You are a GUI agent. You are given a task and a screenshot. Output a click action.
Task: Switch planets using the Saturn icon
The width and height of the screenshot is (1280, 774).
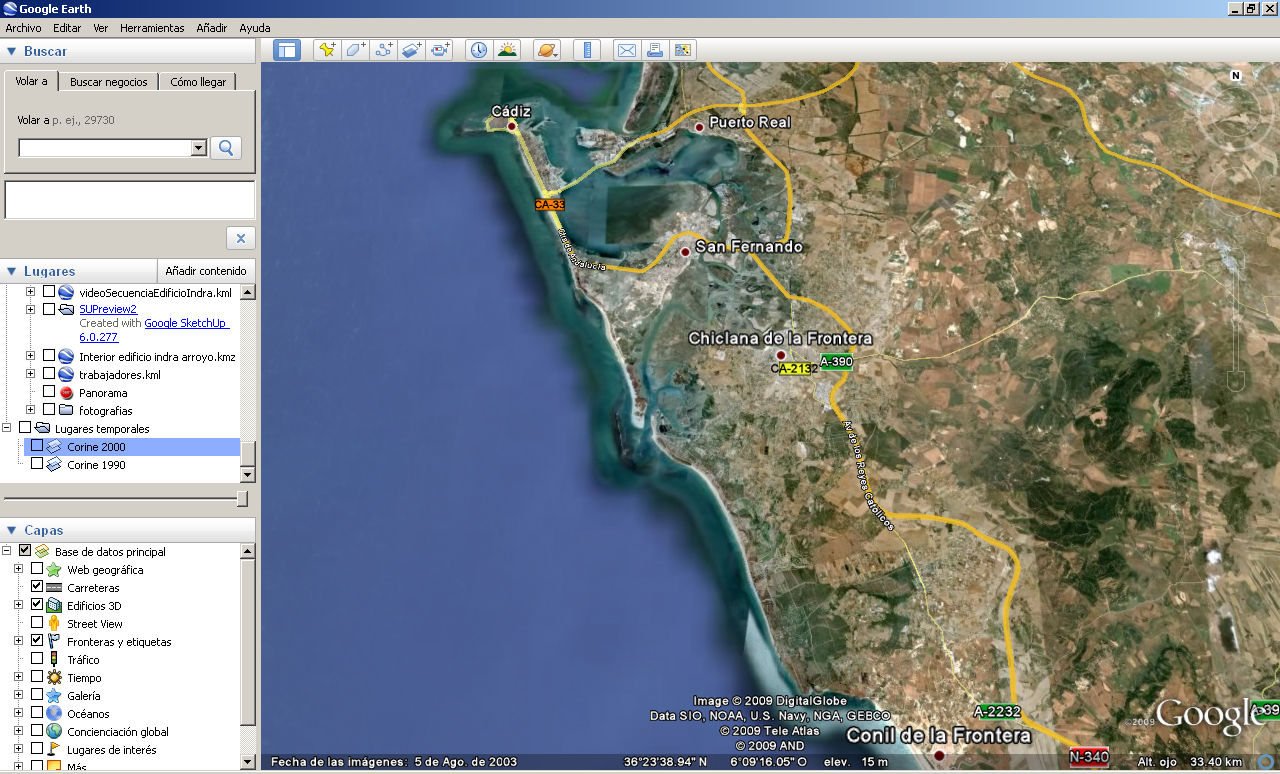[546, 49]
